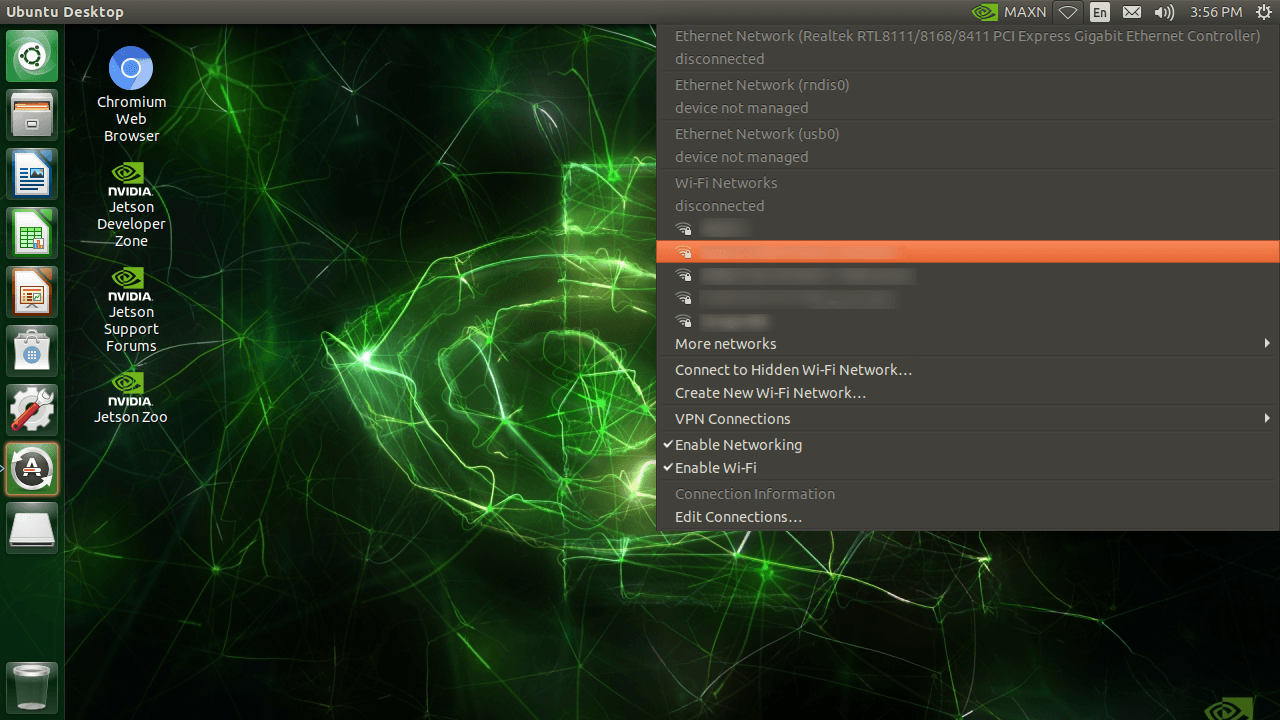Image resolution: width=1280 pixels, height=720 pixels.
Task: Open Ubuntu Software store from the launcher
Action: pos(32,351)
